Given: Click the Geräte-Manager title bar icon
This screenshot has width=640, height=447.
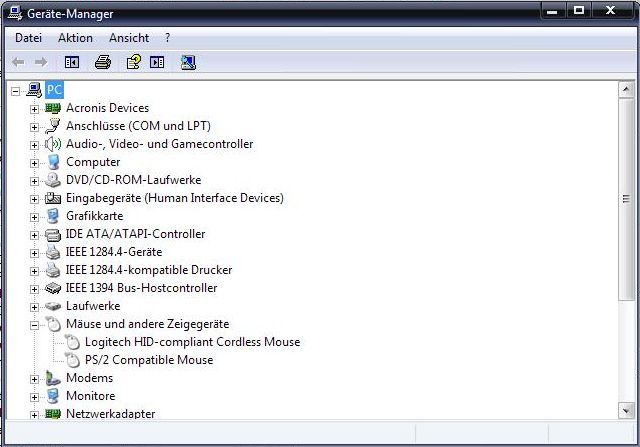Looking at the screenshot, I should point(15,13).
